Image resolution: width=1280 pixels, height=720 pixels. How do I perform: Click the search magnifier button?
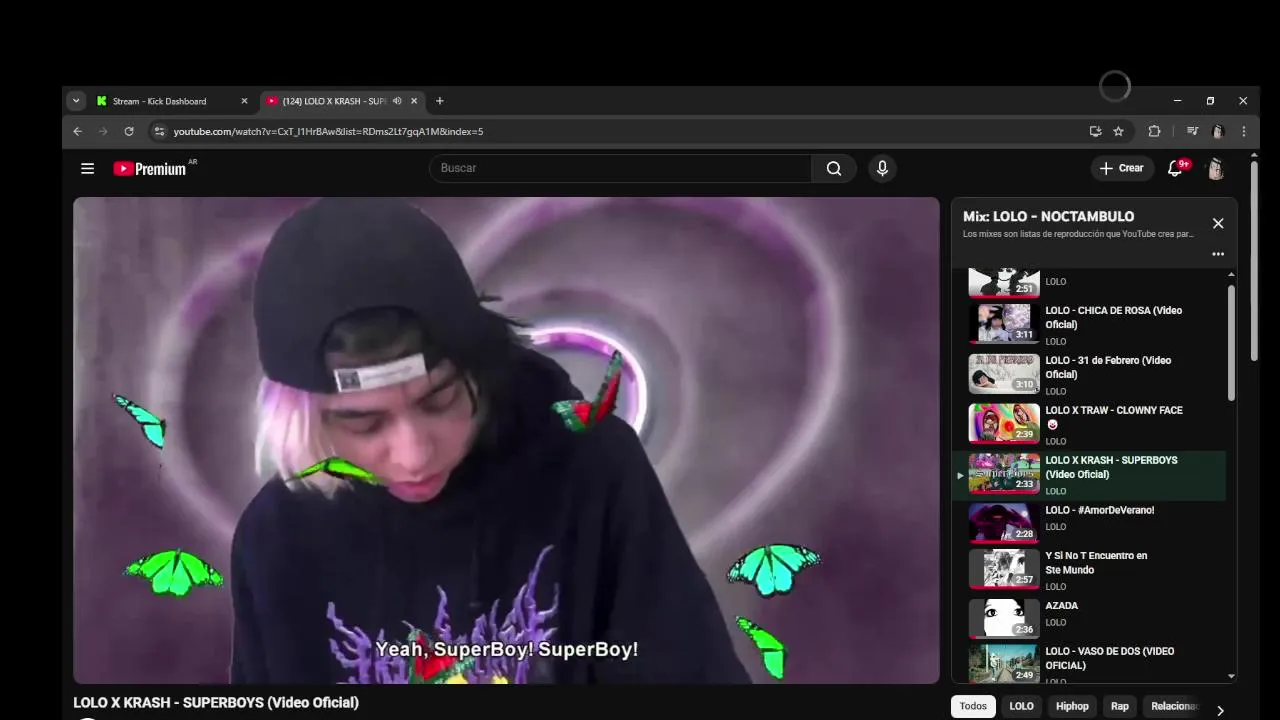834,168
